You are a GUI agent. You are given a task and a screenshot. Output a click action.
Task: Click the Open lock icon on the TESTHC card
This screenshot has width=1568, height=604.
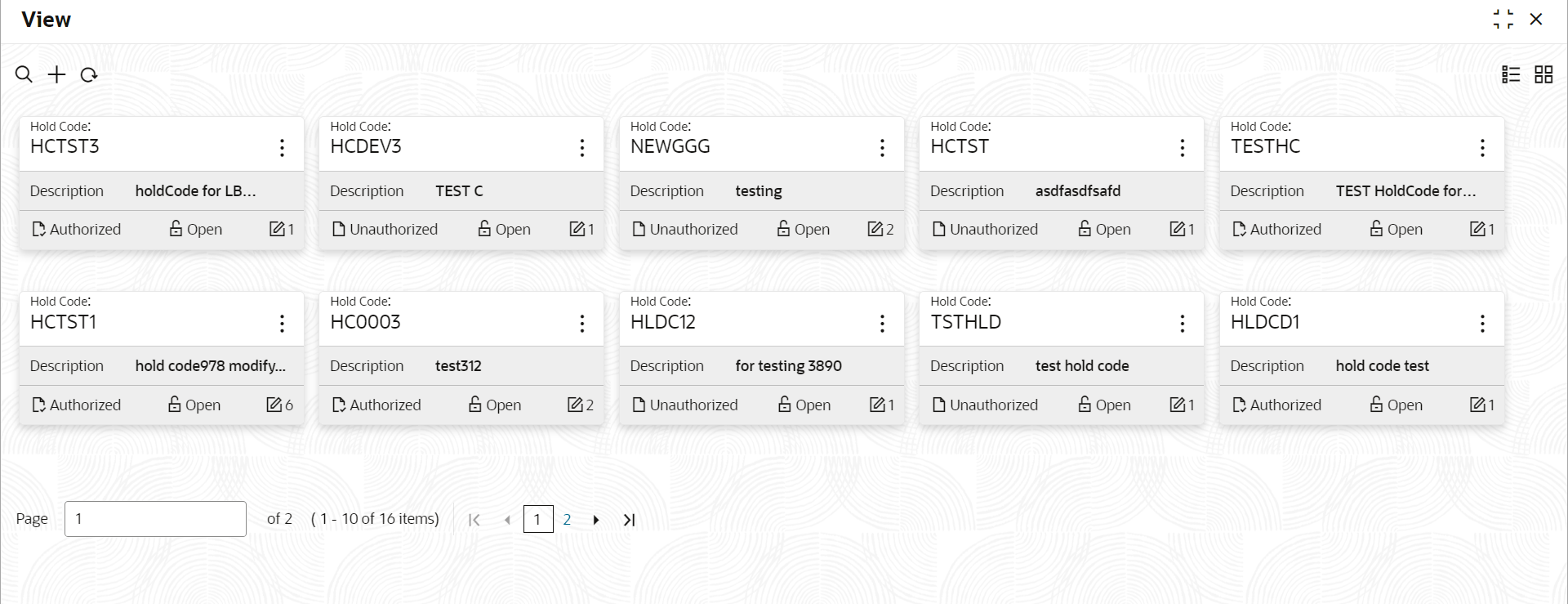(x=1376, y=229)
